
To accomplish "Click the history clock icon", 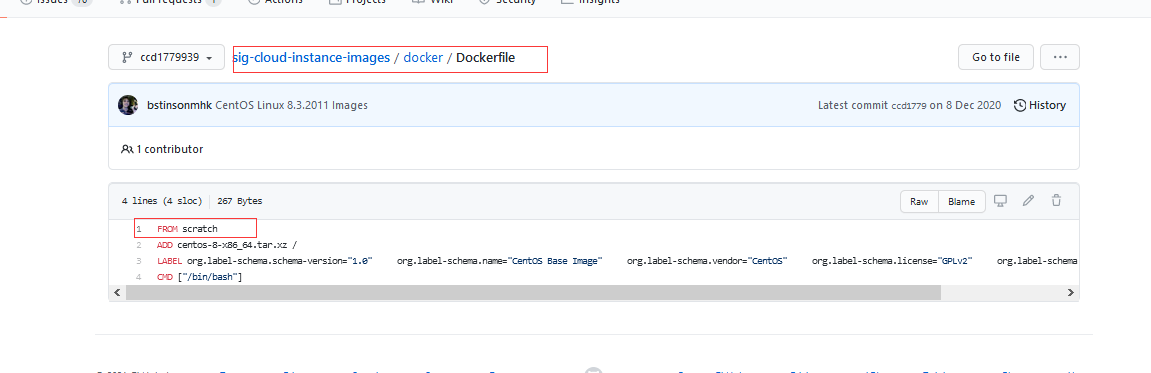I will coord(1020,105).
